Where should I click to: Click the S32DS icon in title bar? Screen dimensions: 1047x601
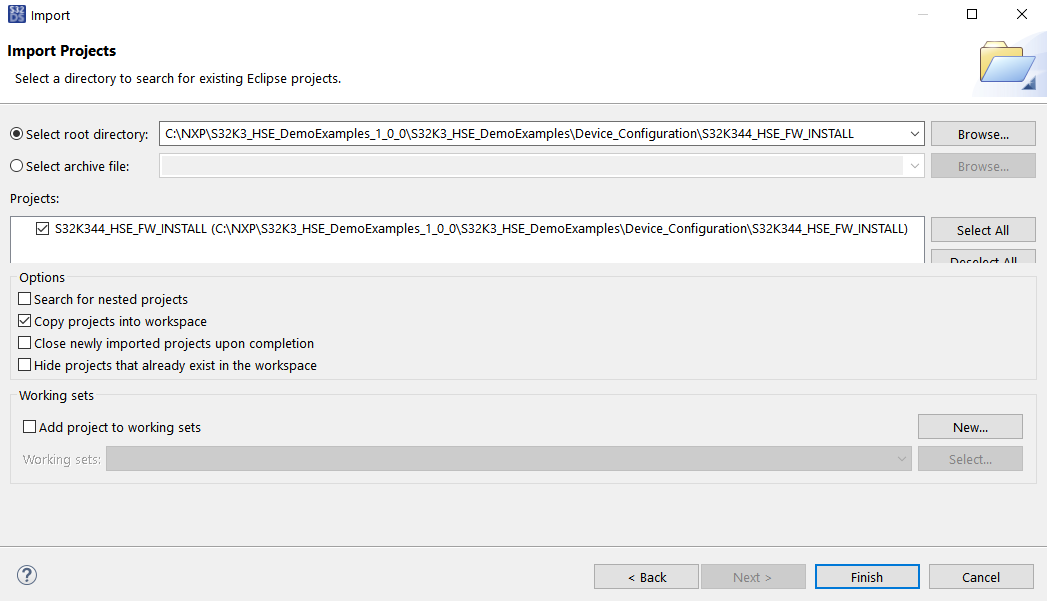point(16,15)
